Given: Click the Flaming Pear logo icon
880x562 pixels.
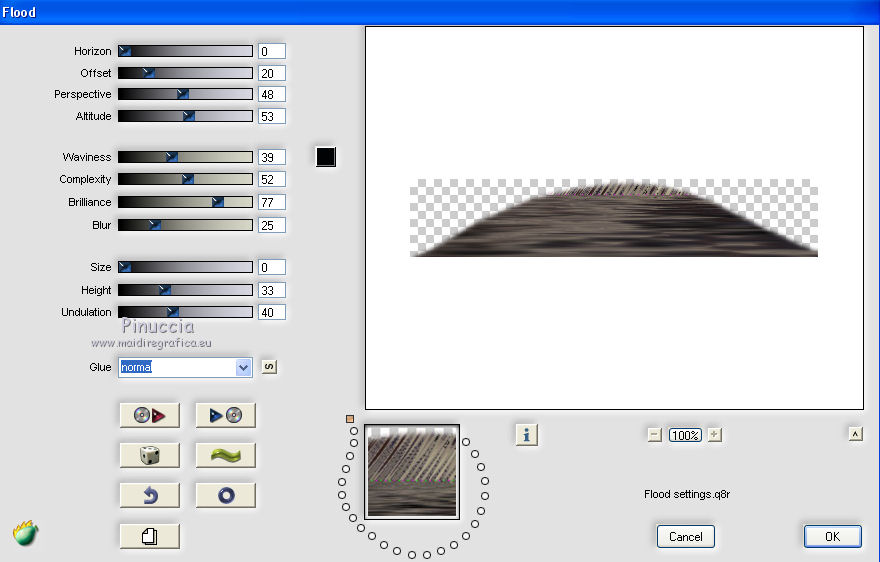Looking at the screenshot, I should (x=26, y=533).
